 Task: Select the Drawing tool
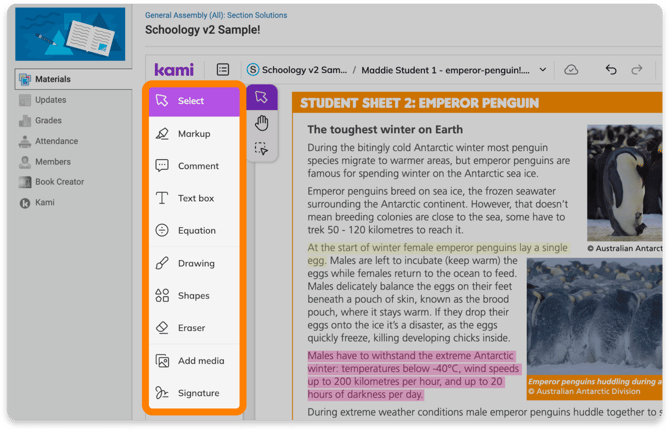pyautogui.click(x=194, y=263)
